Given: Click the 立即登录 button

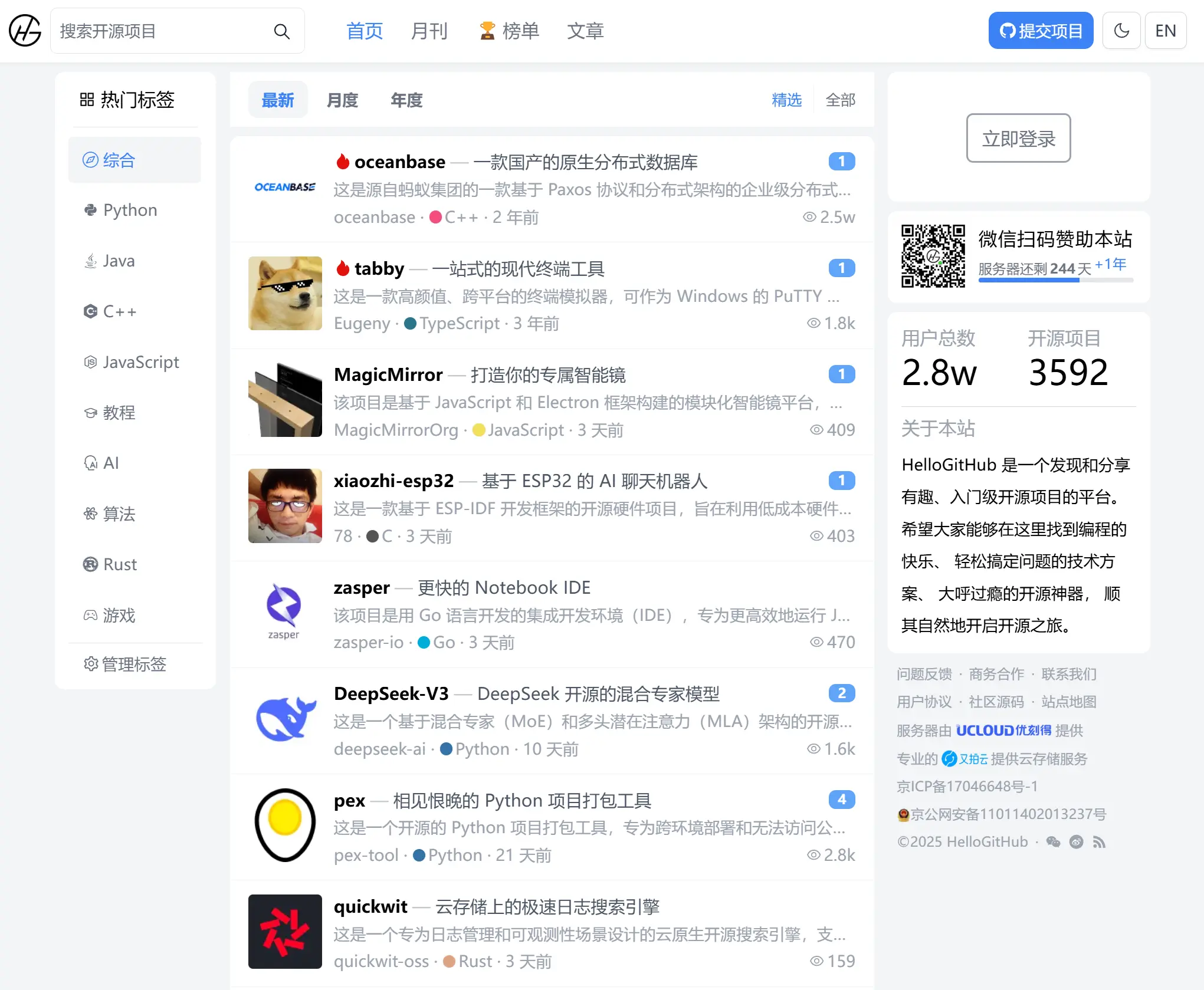Looking at the screenshot, I should click(1018, 139).
